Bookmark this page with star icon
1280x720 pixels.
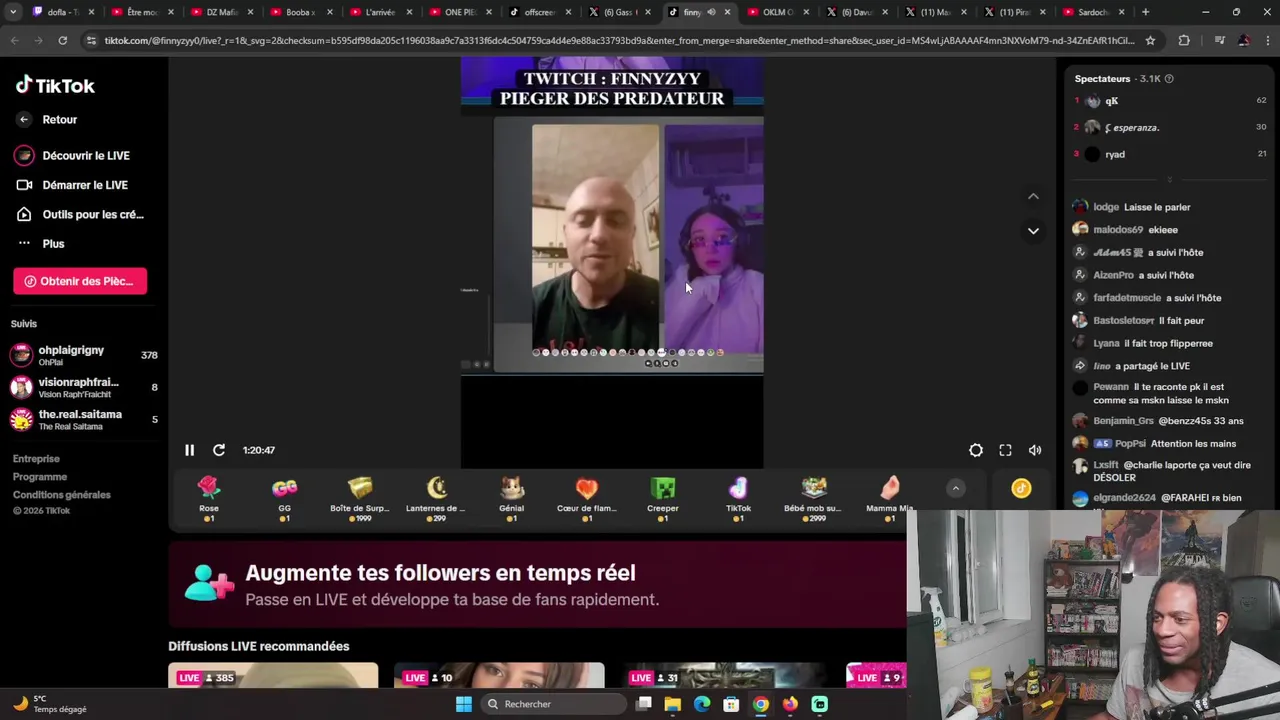click(x=1150, y=40)
